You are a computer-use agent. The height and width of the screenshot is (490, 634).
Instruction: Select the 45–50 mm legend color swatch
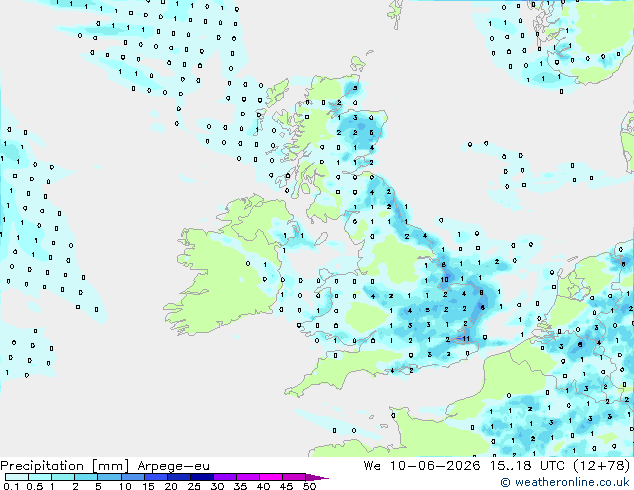[294, 477]
